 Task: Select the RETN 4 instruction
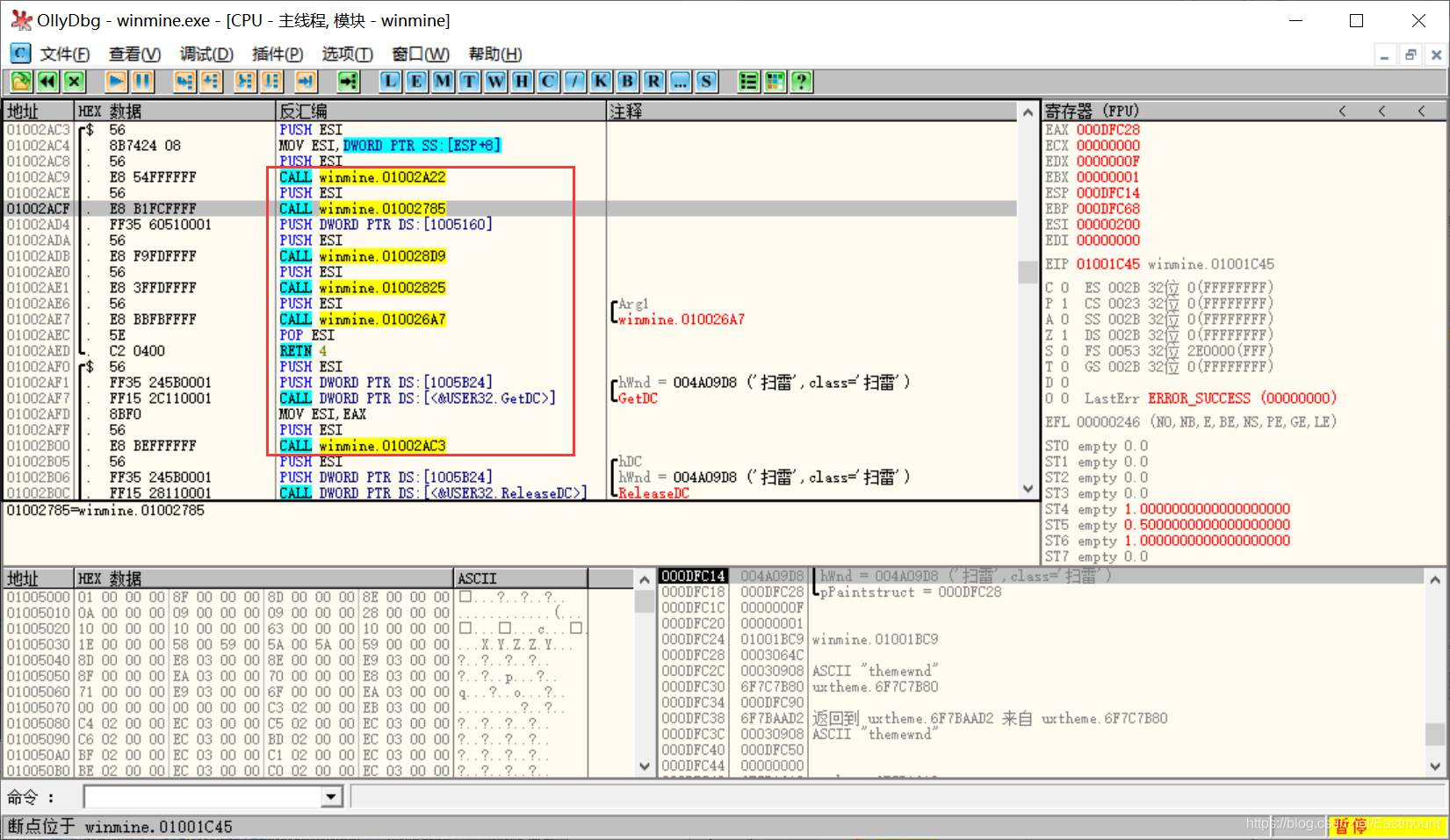(x=304, y=351)
